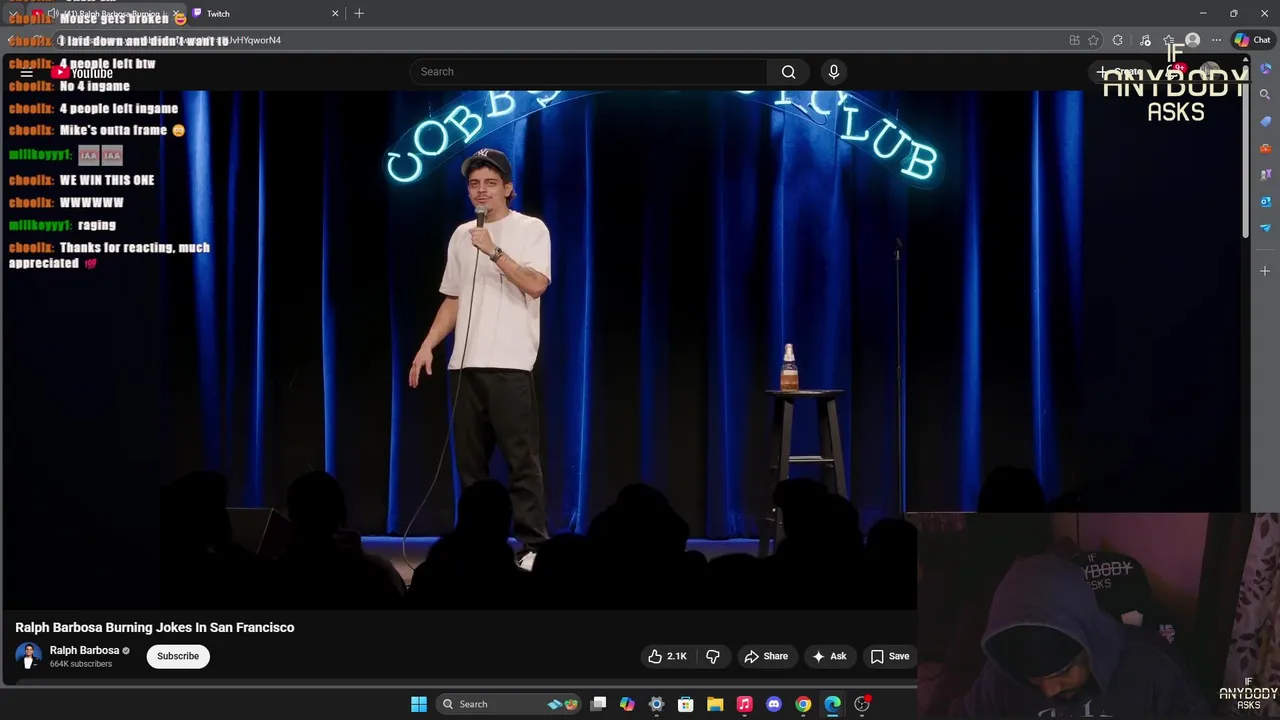
Task: Open Games chess icon in Edge sidebar
Action: click(x=1265, y=174)
